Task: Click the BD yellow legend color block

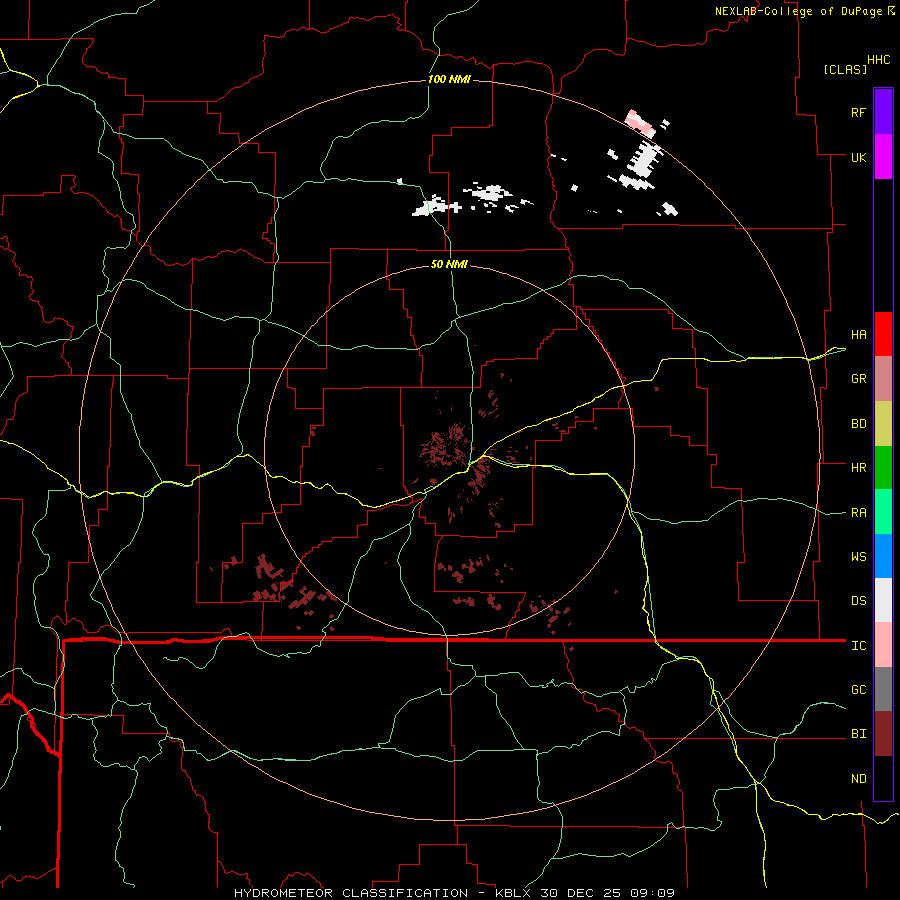Action: coord(883,424)
